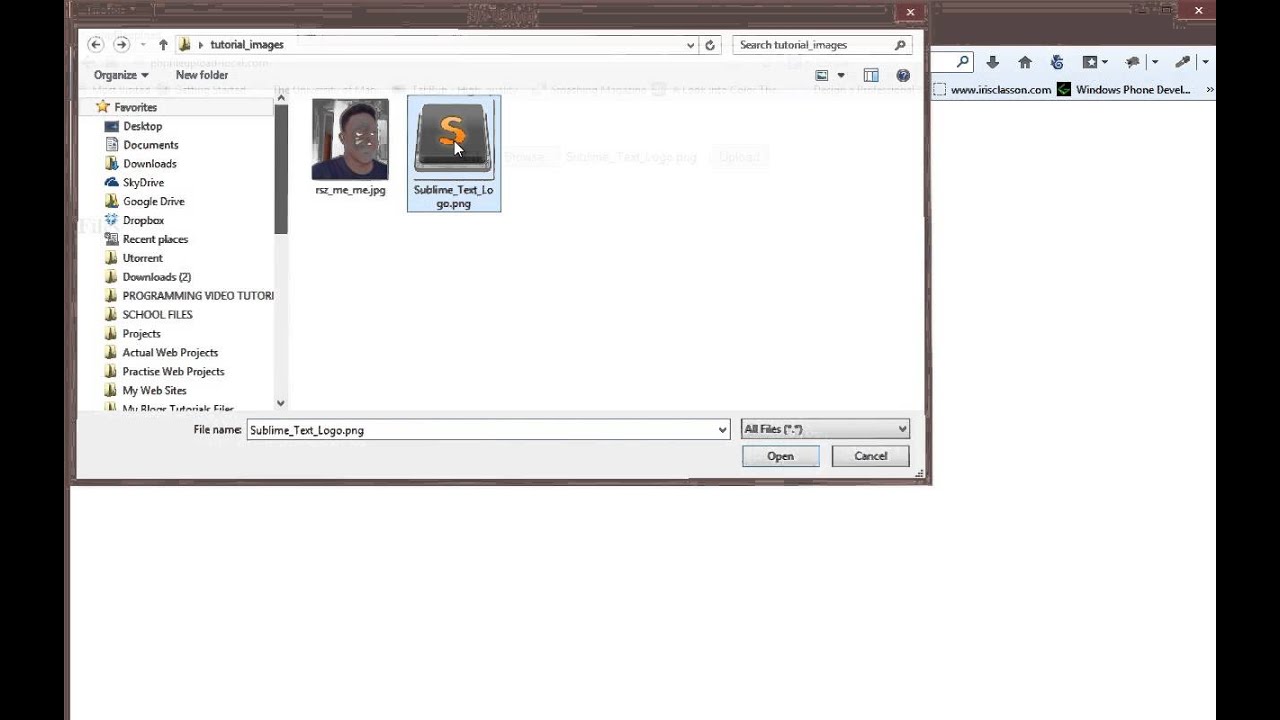The width and height of the screenshot is (1280, 720).
Task: Select the Sublime_Text_Logo.png thumbnail
Action: [454, 139]
